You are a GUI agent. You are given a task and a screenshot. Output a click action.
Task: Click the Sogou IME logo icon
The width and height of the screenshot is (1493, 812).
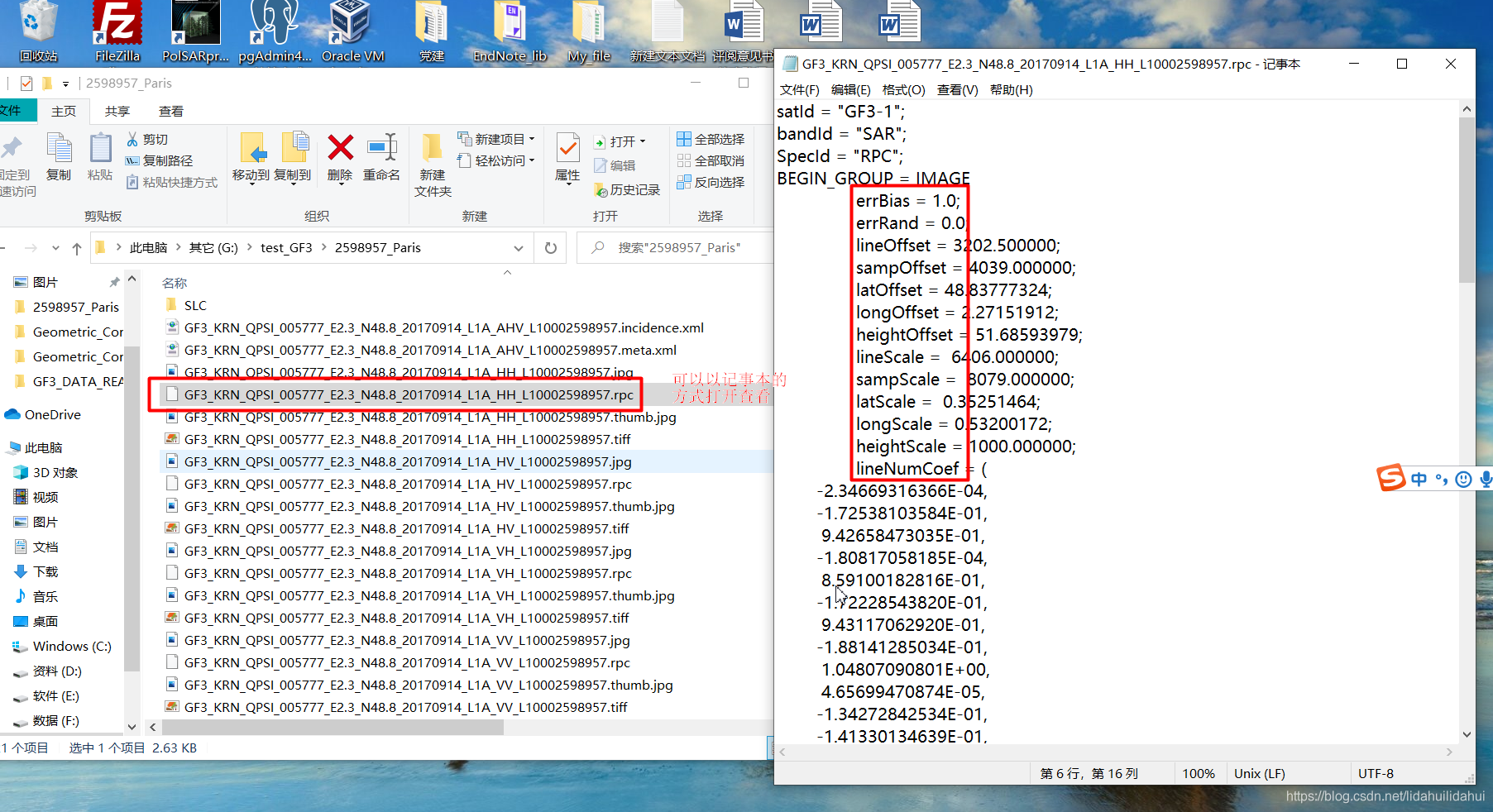(x=1391, y=478)
